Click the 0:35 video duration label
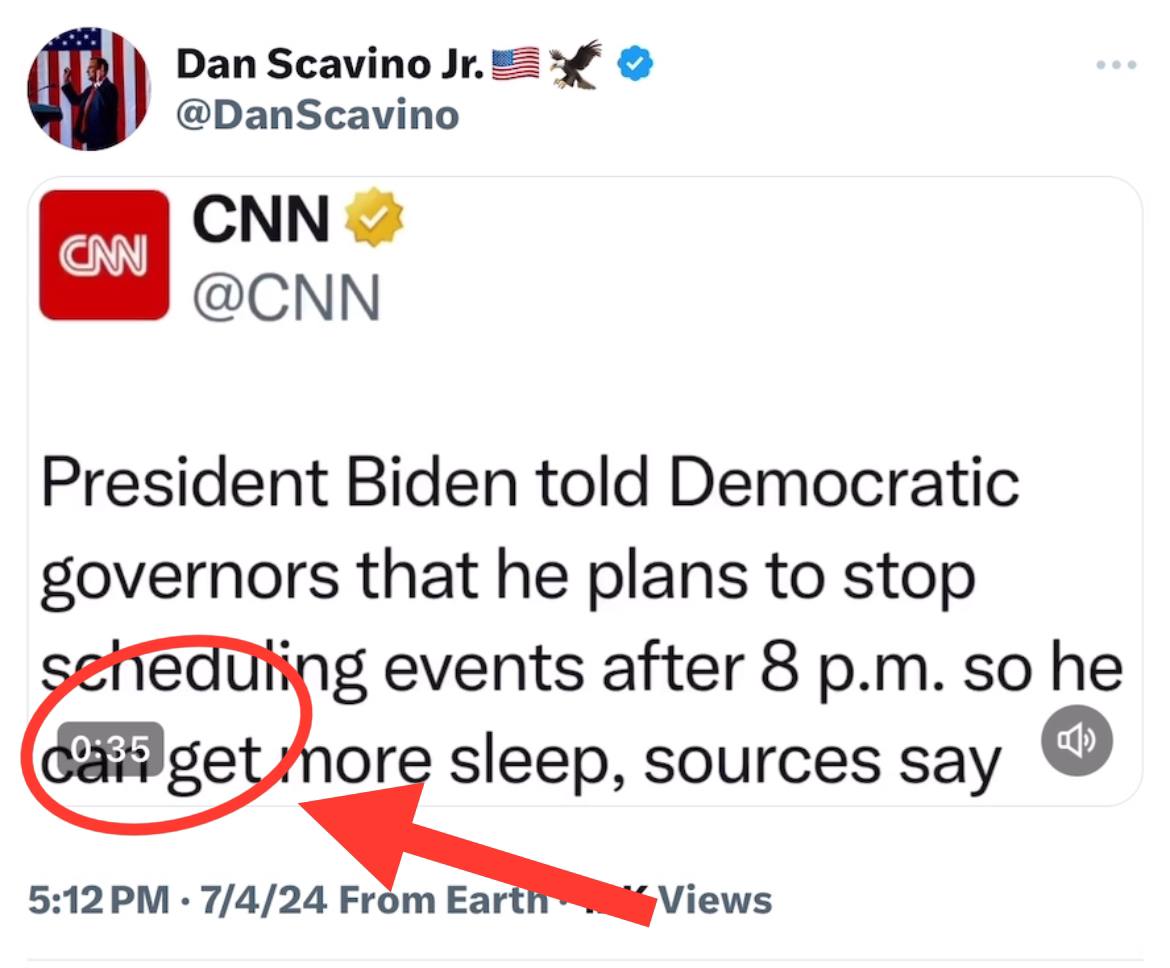1170x968 pixels. 111,746
